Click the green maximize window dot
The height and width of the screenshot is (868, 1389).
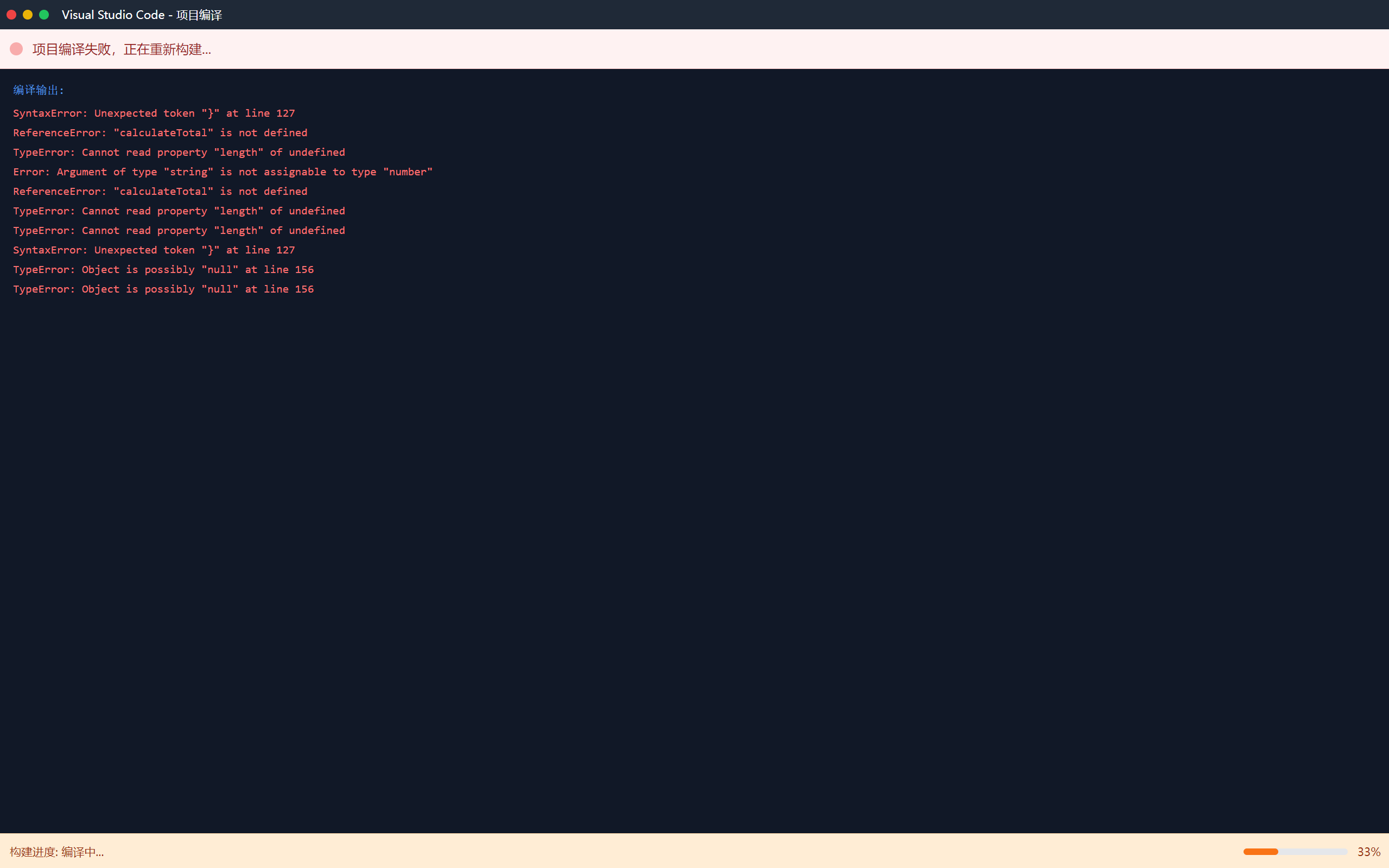(x=43, y=15)
